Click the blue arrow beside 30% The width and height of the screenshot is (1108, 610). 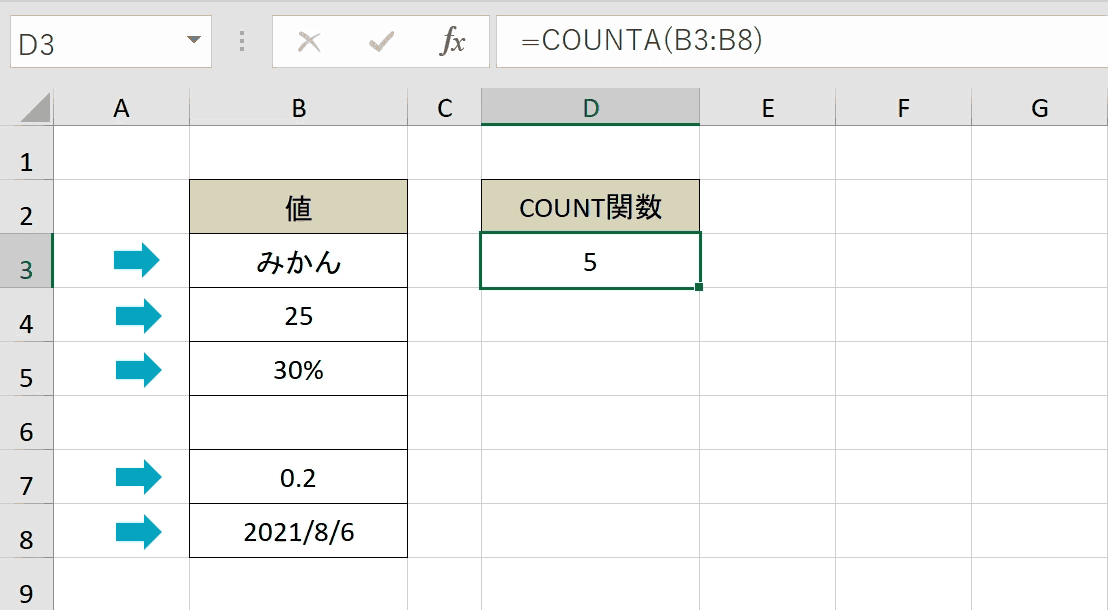[138, 370]
